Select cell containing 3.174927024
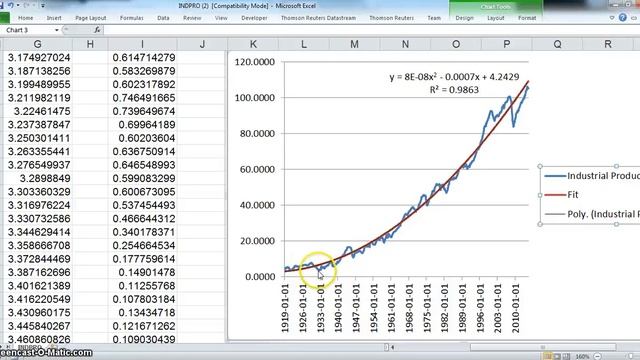 (x=38, y=58)
